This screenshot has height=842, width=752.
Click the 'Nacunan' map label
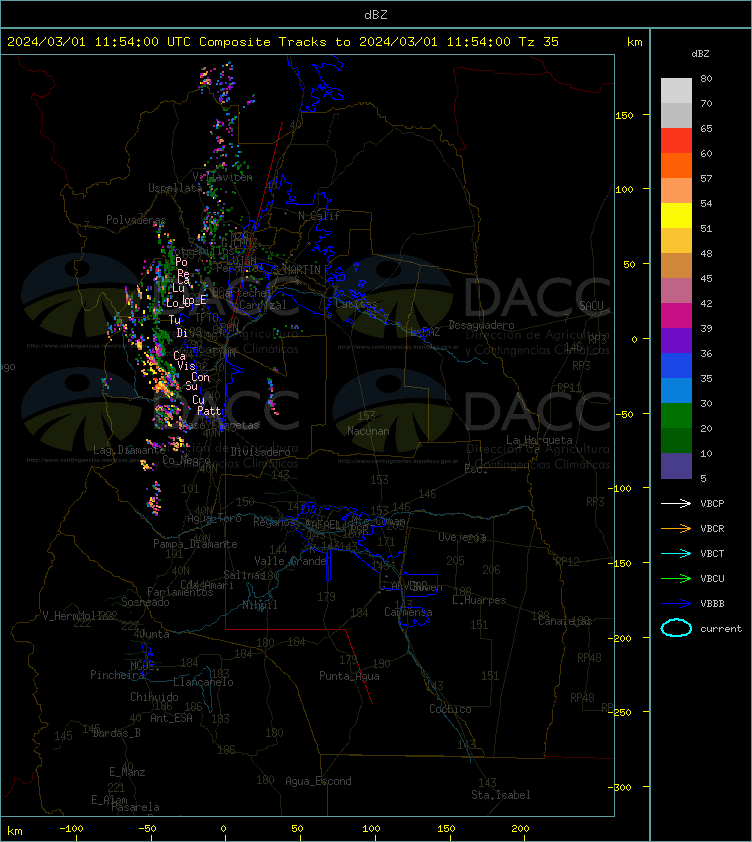tap(368, 431)
